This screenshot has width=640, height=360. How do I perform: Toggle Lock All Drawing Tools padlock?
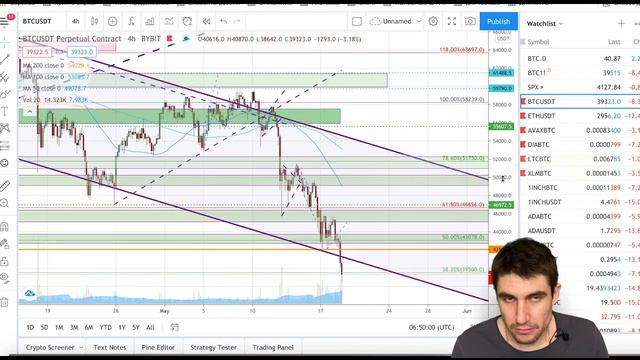(5, 261)
